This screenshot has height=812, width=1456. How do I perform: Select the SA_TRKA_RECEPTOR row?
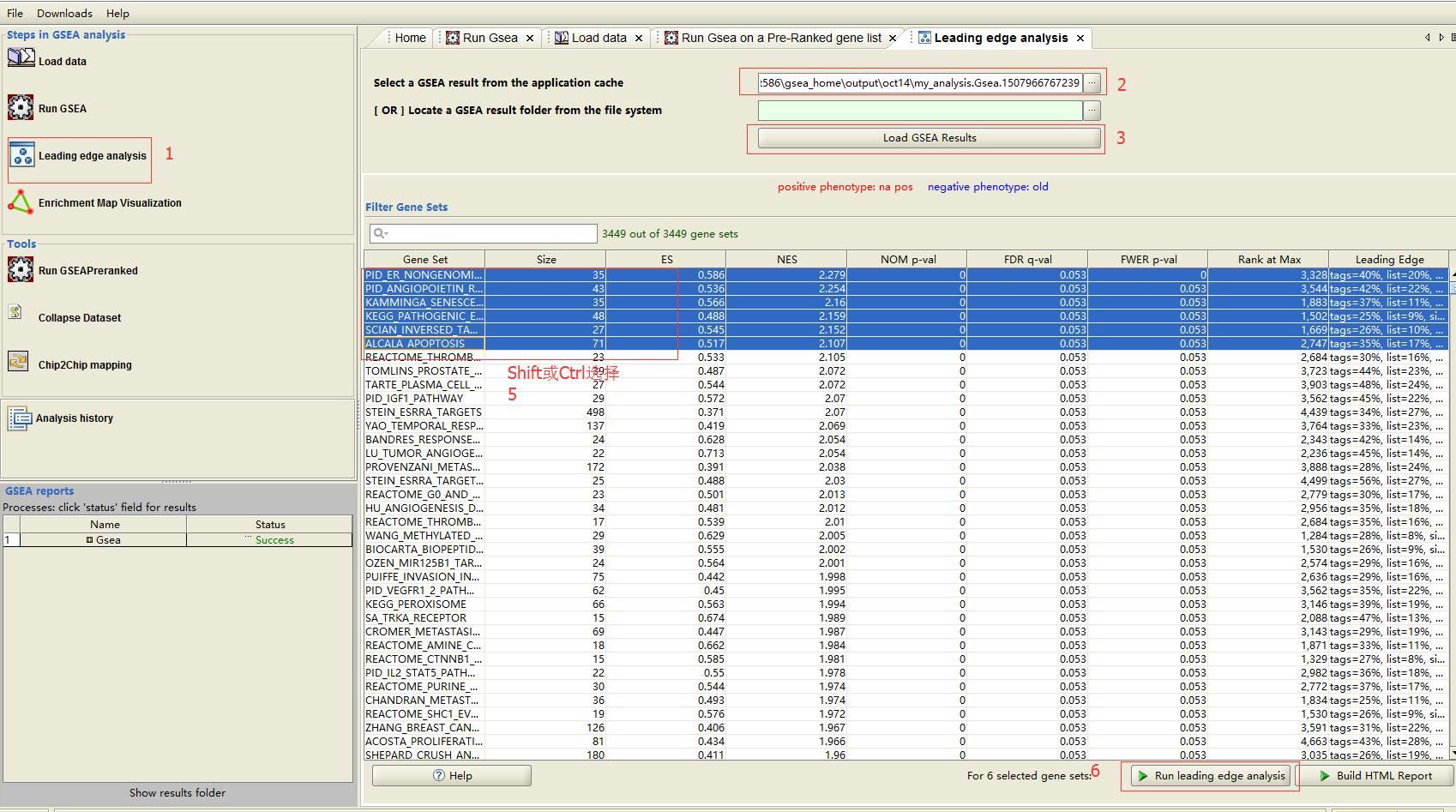[x=906, y=617]
